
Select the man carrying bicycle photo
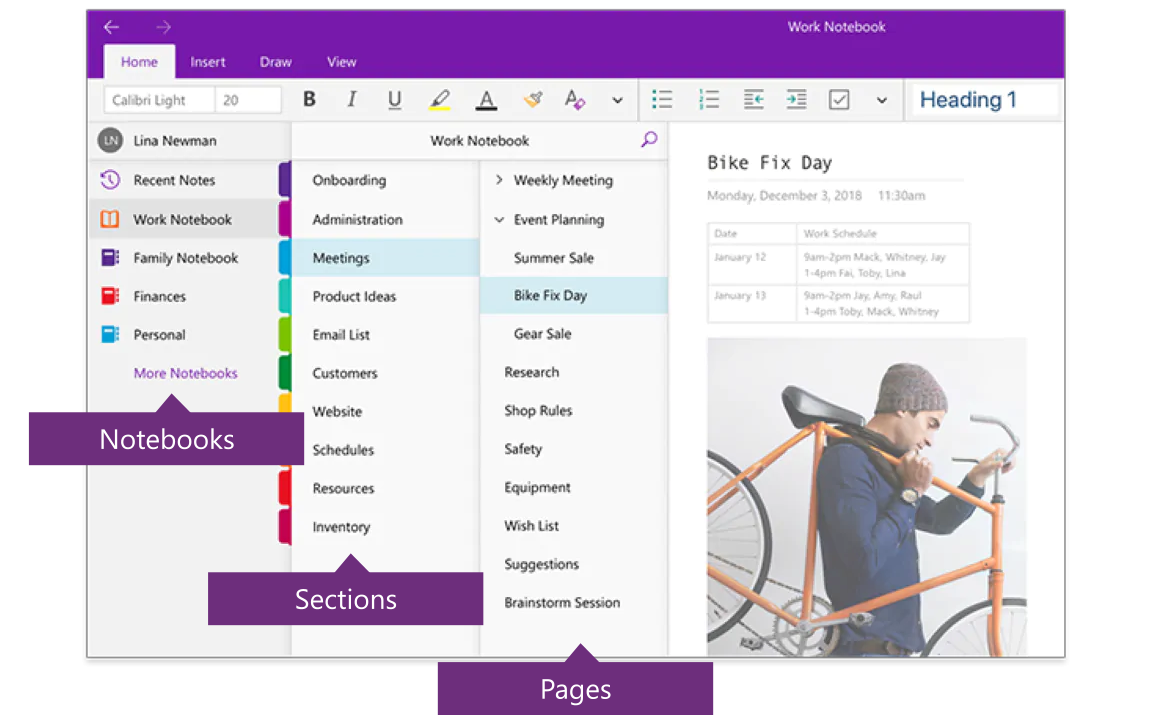pos(867,497)
